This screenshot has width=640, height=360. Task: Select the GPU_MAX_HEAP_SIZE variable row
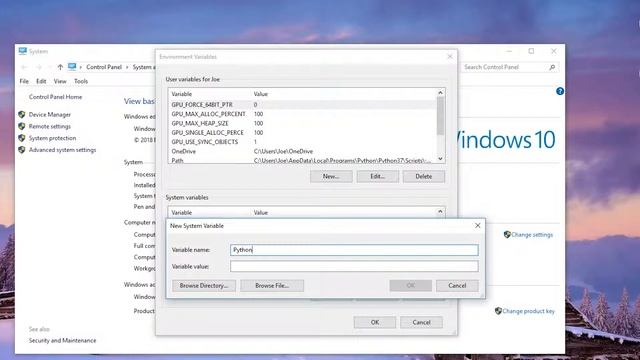[x=302, y=123]
